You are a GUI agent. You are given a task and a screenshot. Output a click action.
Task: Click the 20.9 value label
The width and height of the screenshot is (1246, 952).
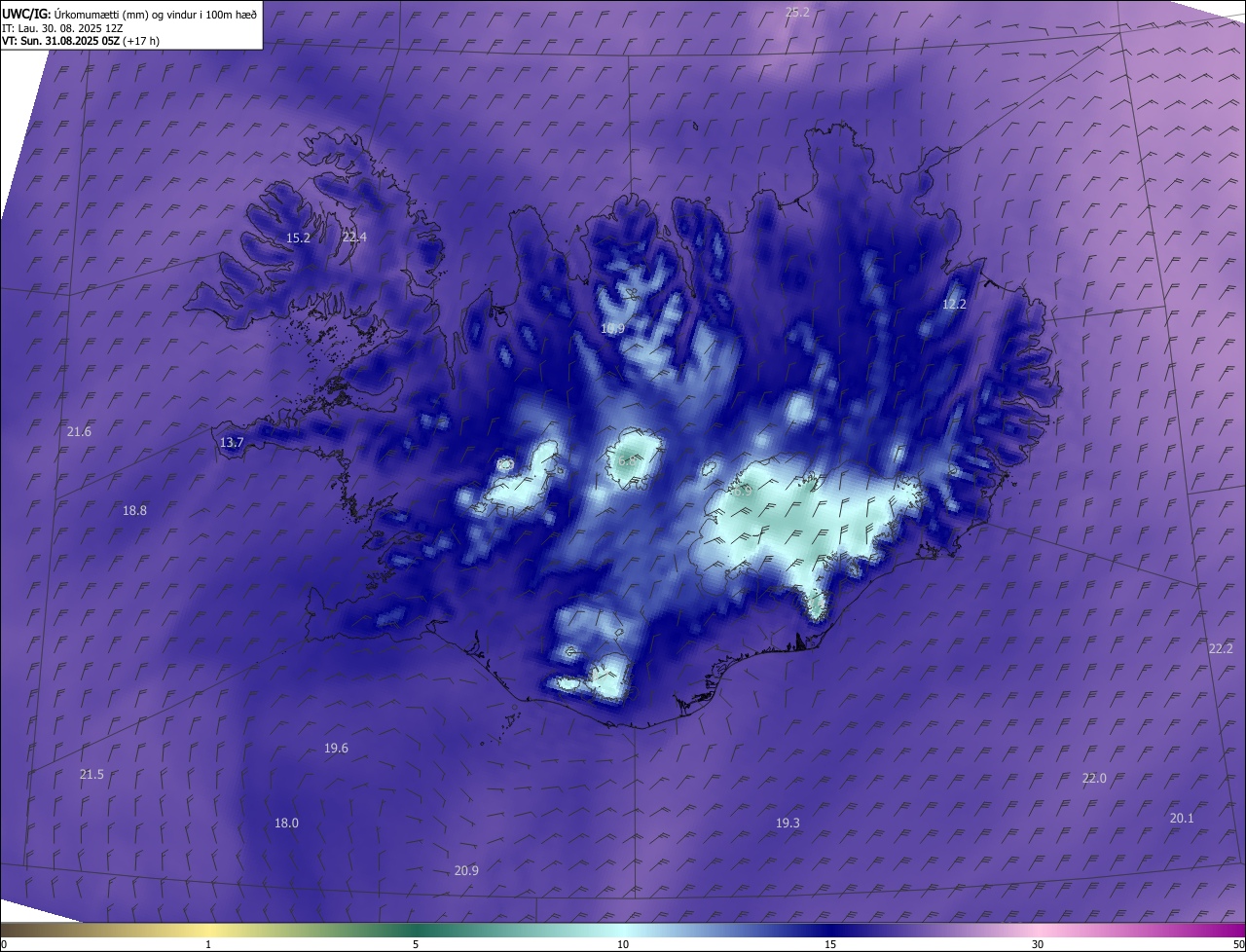466,870
